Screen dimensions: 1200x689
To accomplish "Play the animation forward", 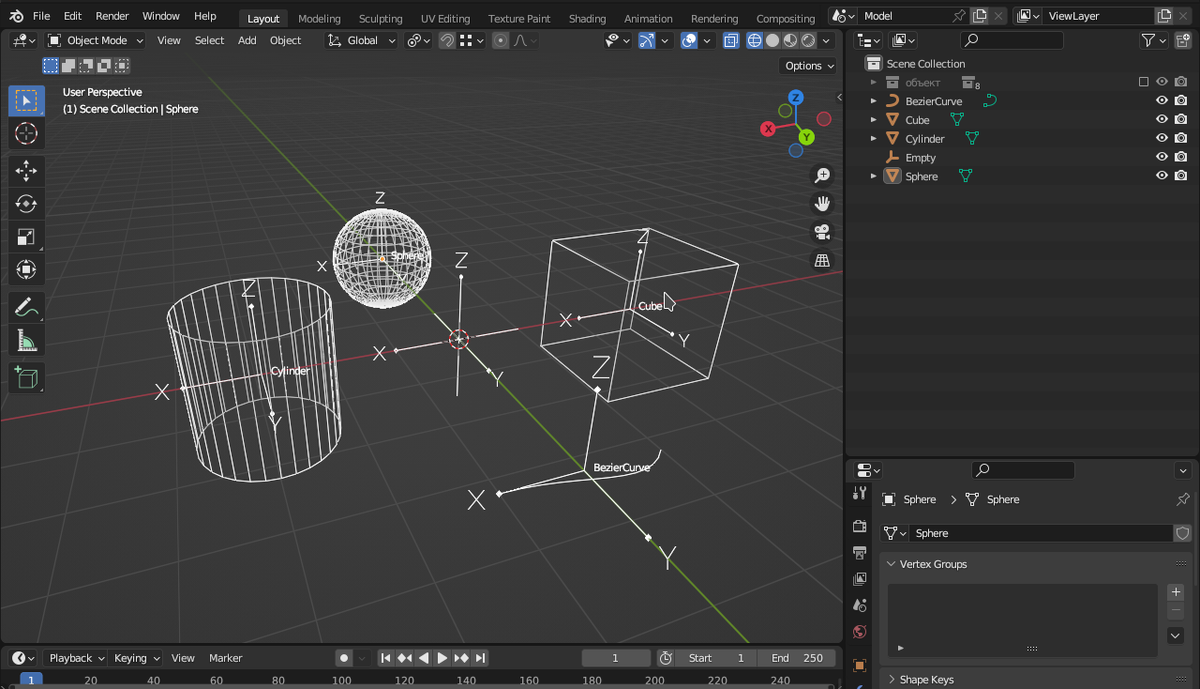I will click(442, 658).
